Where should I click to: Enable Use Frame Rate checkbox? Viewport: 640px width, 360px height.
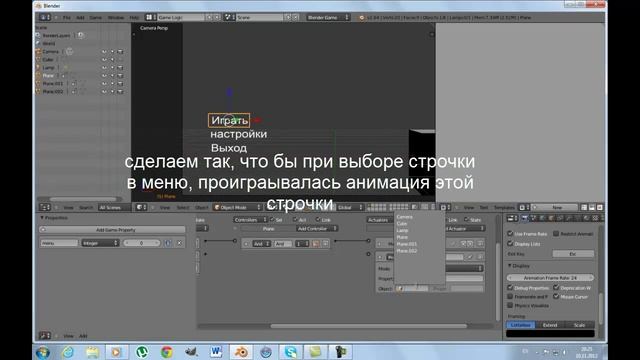pos(510,233)
